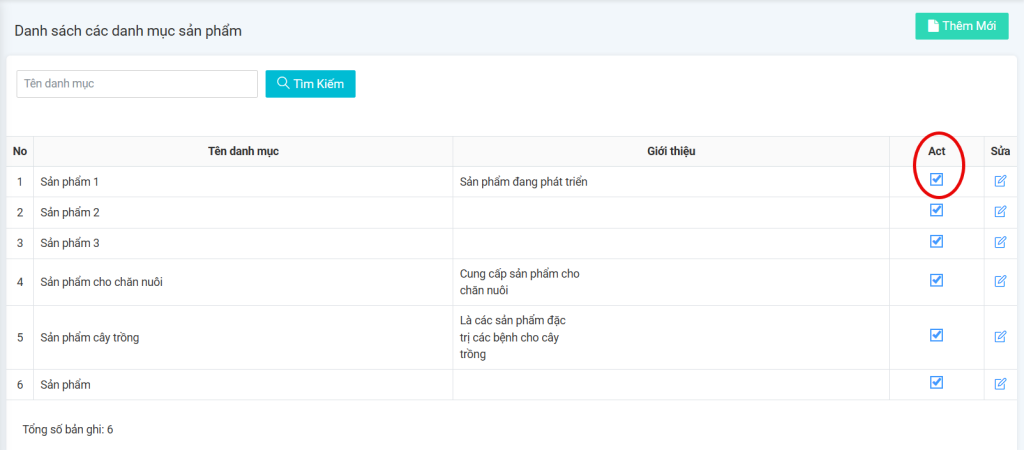Click the Tên danh mục column header
This screenshot has height=450, width=1024.
point(243,151)
